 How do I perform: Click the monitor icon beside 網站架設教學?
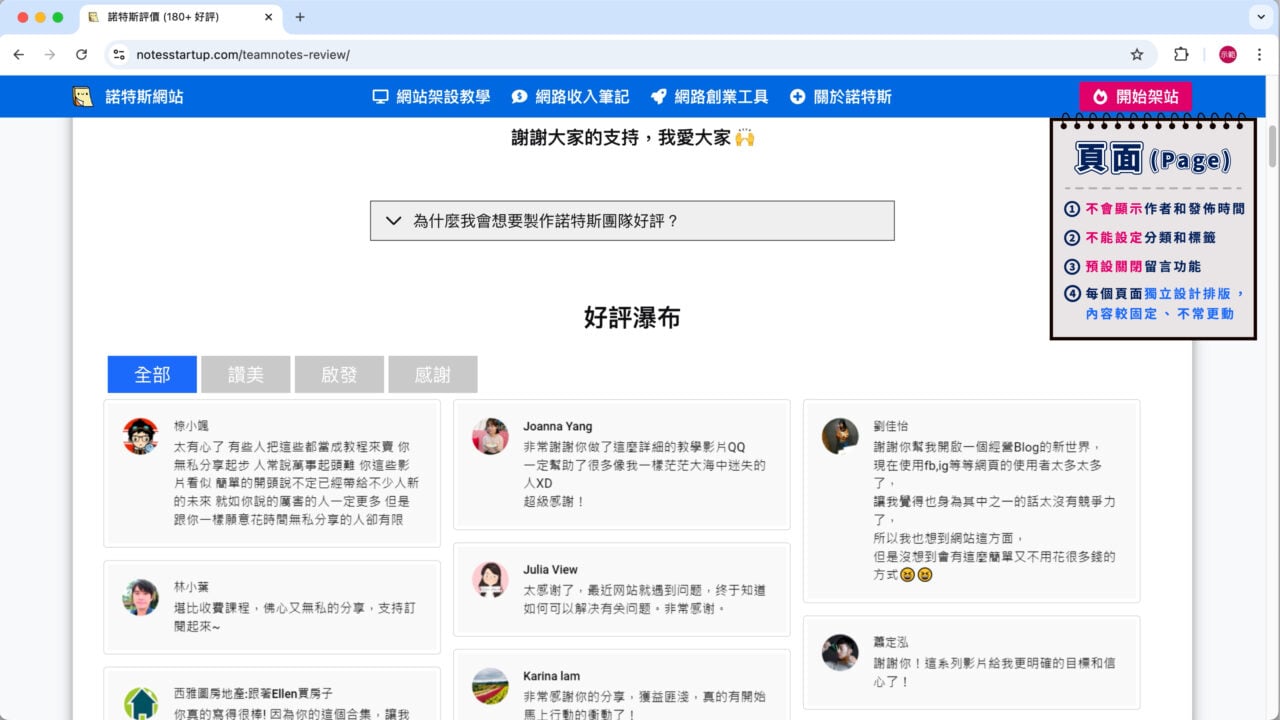[x=380, y=96]
